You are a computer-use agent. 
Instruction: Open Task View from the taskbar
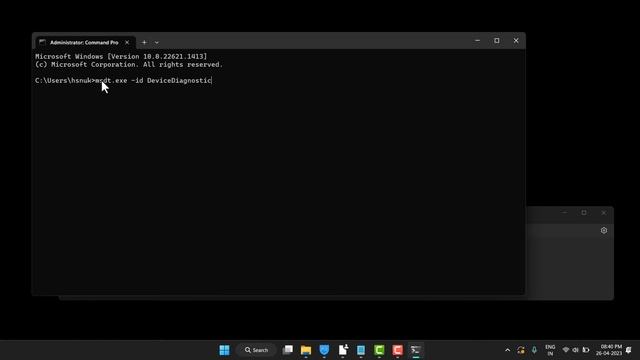288,350
